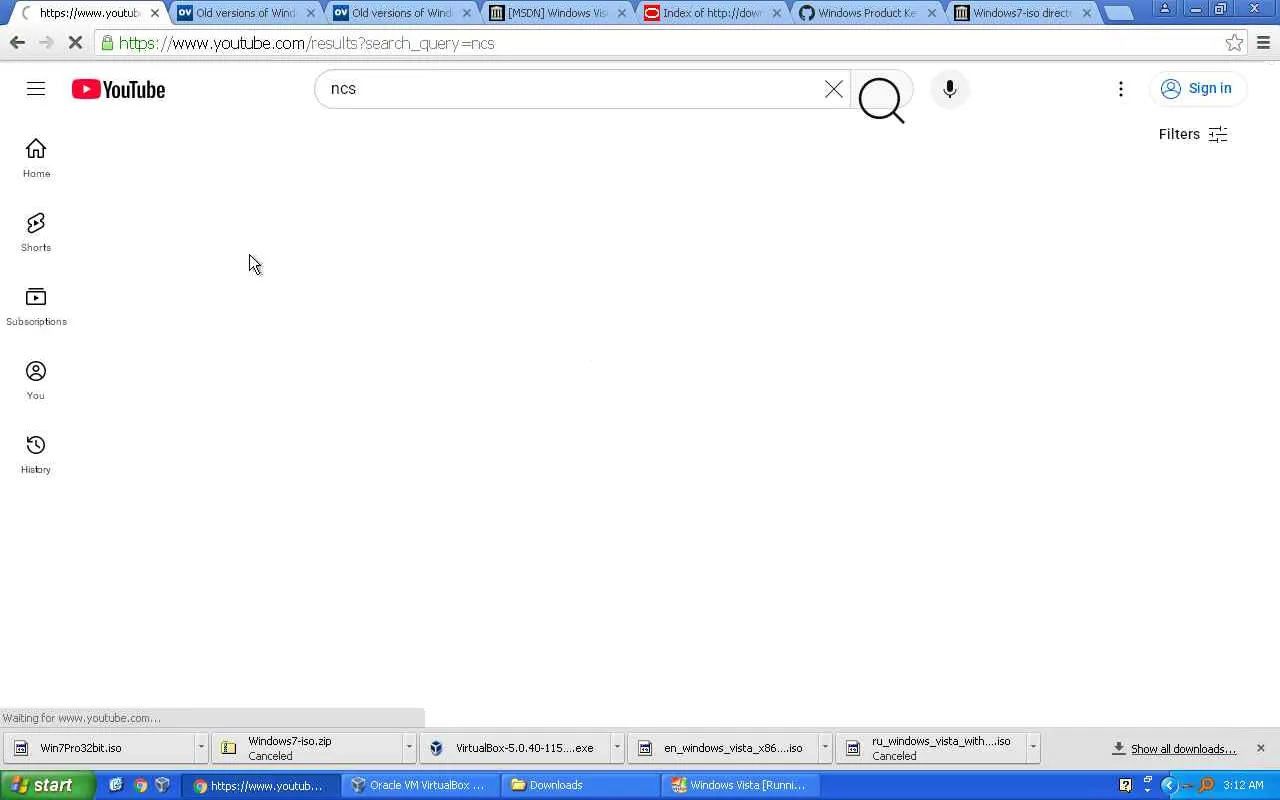Open the Filters panel

pyautogui.click(x=1193, y=134)
